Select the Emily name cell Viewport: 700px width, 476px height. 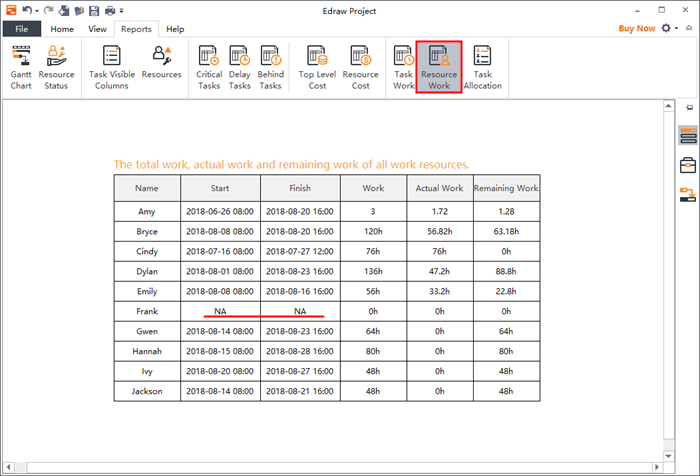pyautogui.click(x=147, y=291)
